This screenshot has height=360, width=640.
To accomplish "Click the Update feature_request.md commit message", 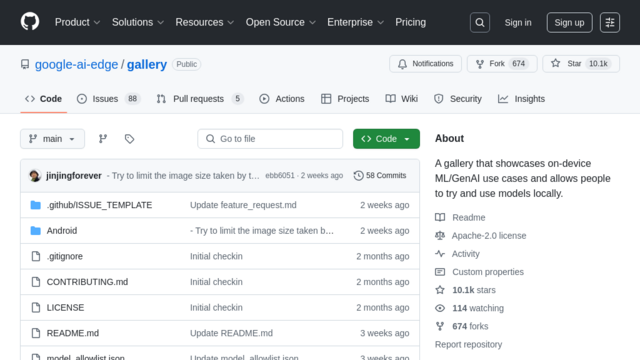I will [x=243, y=205].
